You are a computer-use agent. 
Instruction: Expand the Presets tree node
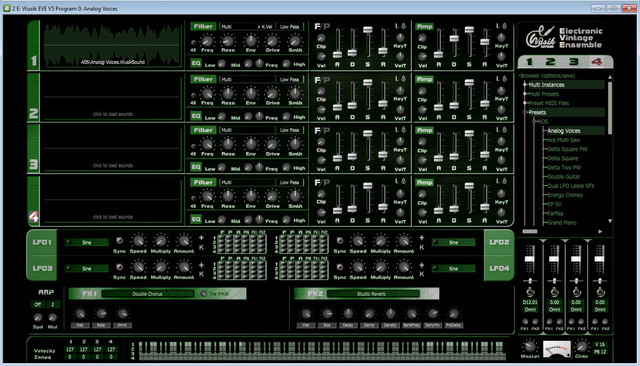click(x=525, y=113)
